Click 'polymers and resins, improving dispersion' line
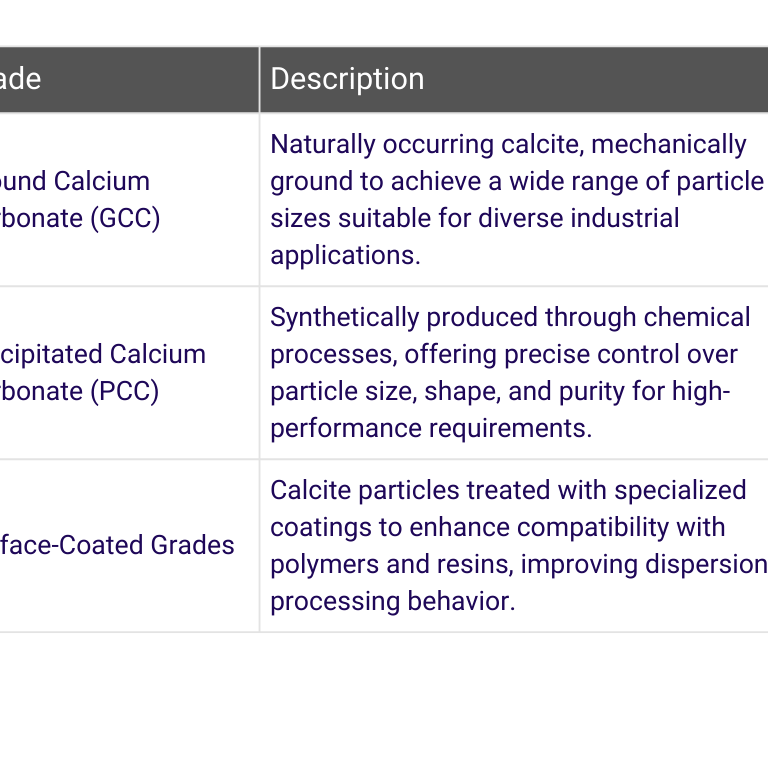This screenshot has height=768, width=768. point(519,564)
